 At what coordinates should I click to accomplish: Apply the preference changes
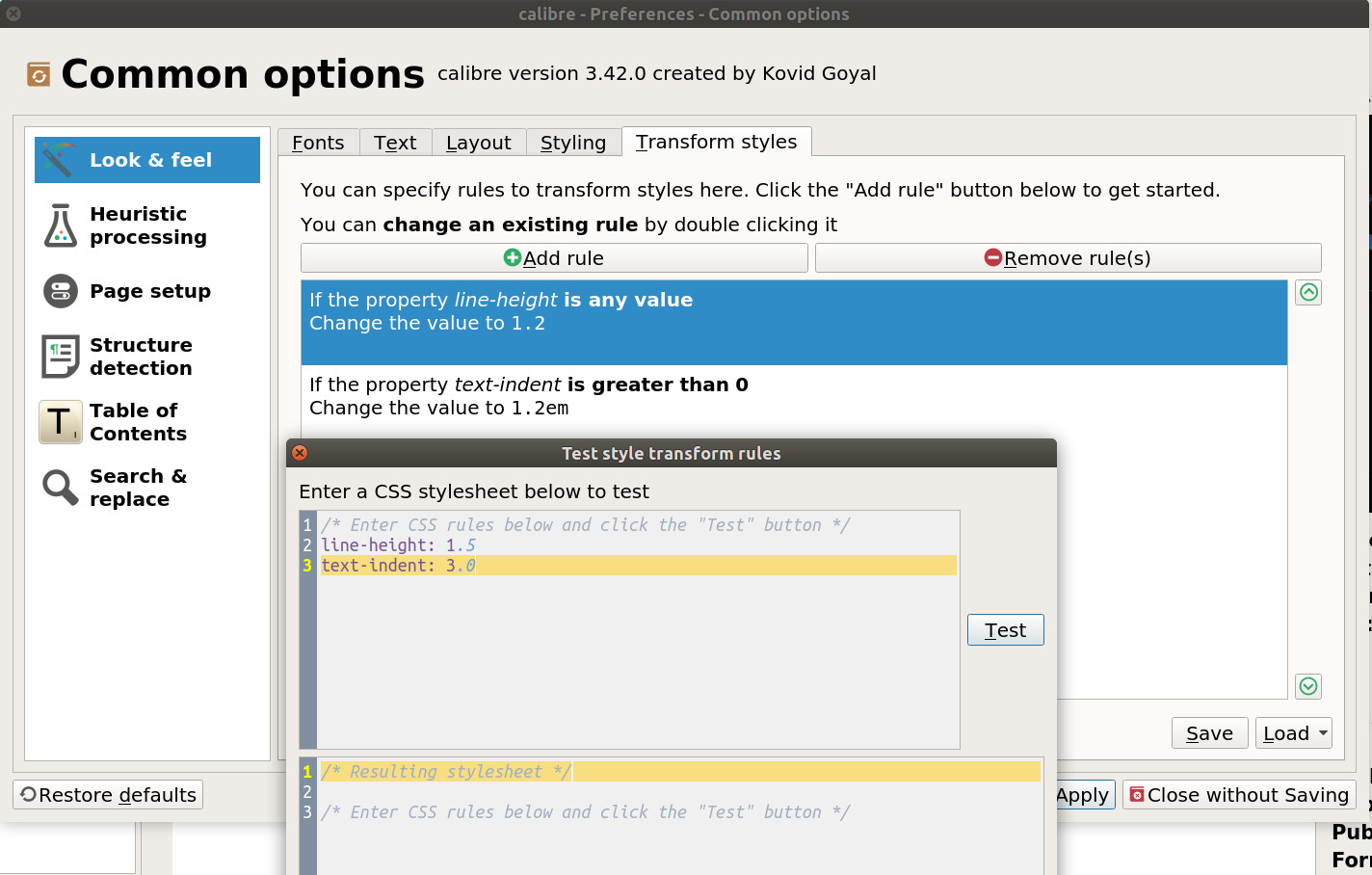coord(1084,795)
